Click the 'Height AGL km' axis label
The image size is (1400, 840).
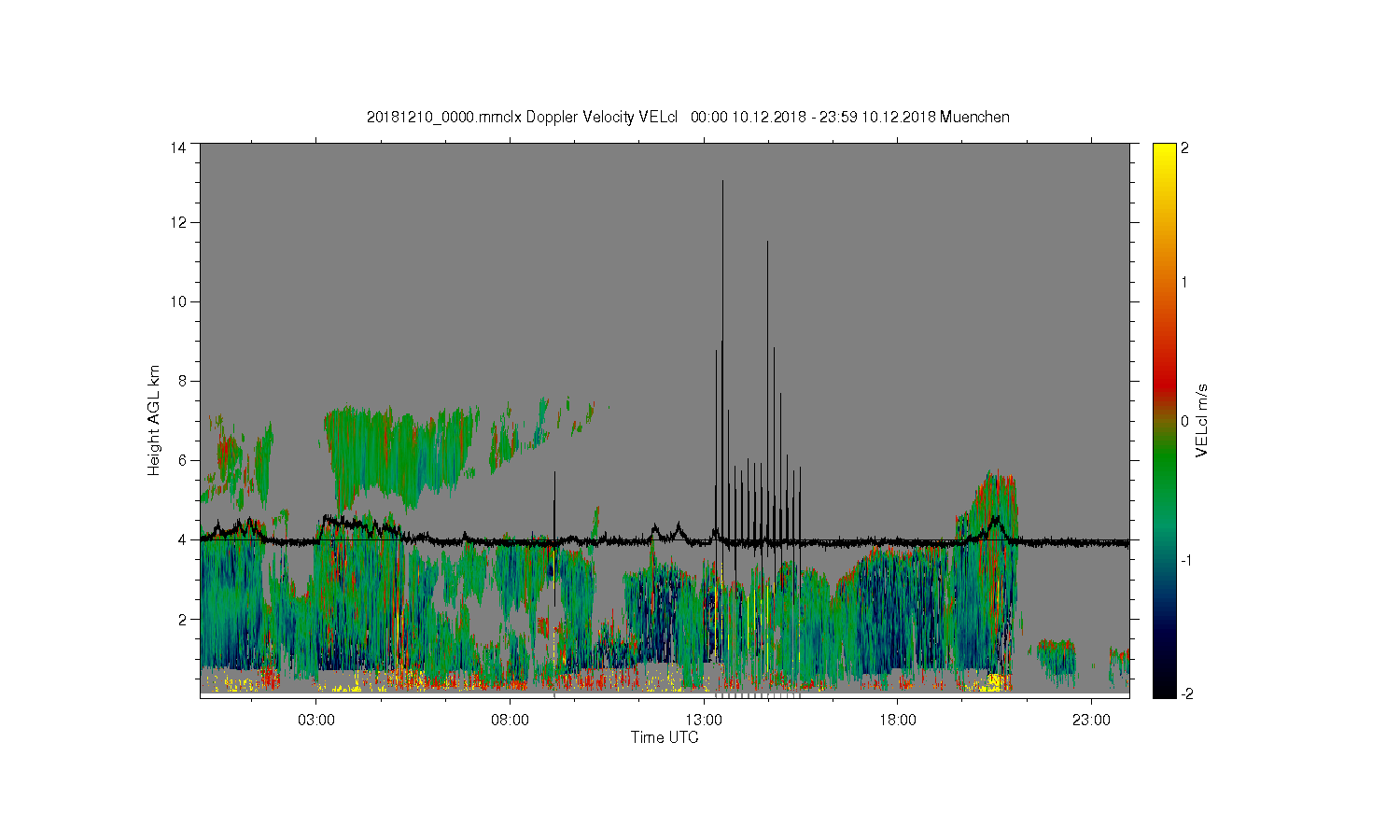(x=154, y=420)
